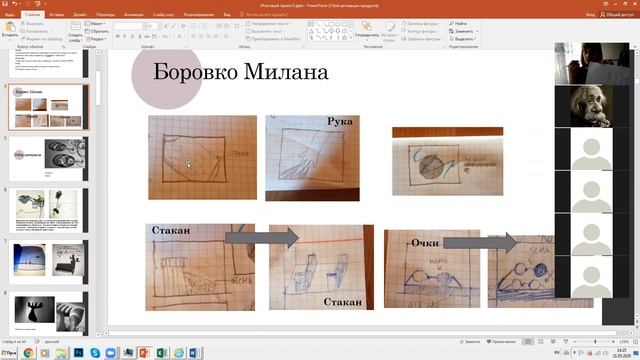
Task: Open Skype from the taskbar
Action: coord(95,353)
